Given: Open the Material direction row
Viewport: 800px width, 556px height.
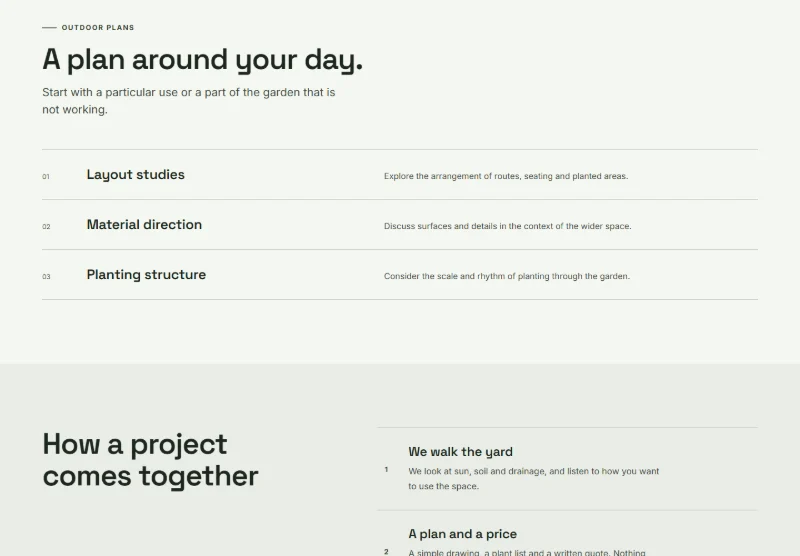Looking at the screenshot, I should tap(400, 224).
